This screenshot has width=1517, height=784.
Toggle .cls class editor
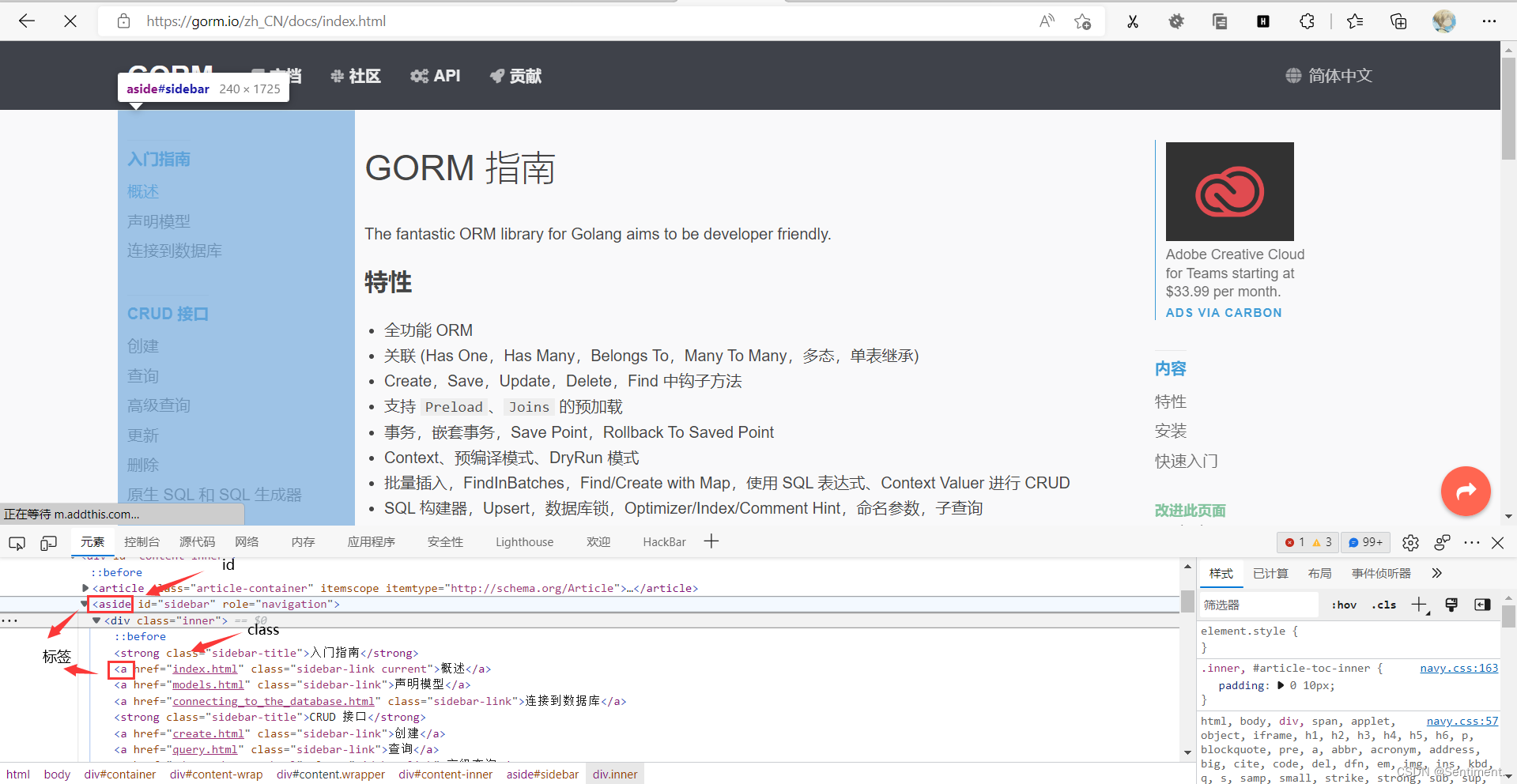tap(1383, 605)
